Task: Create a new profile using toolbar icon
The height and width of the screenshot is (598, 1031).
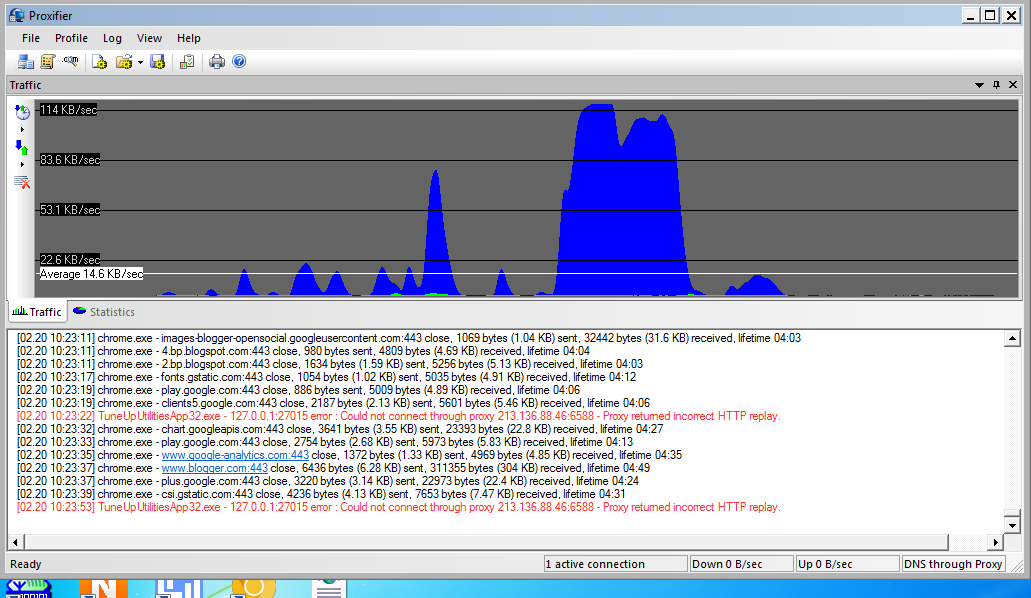Action: (100, 61)
